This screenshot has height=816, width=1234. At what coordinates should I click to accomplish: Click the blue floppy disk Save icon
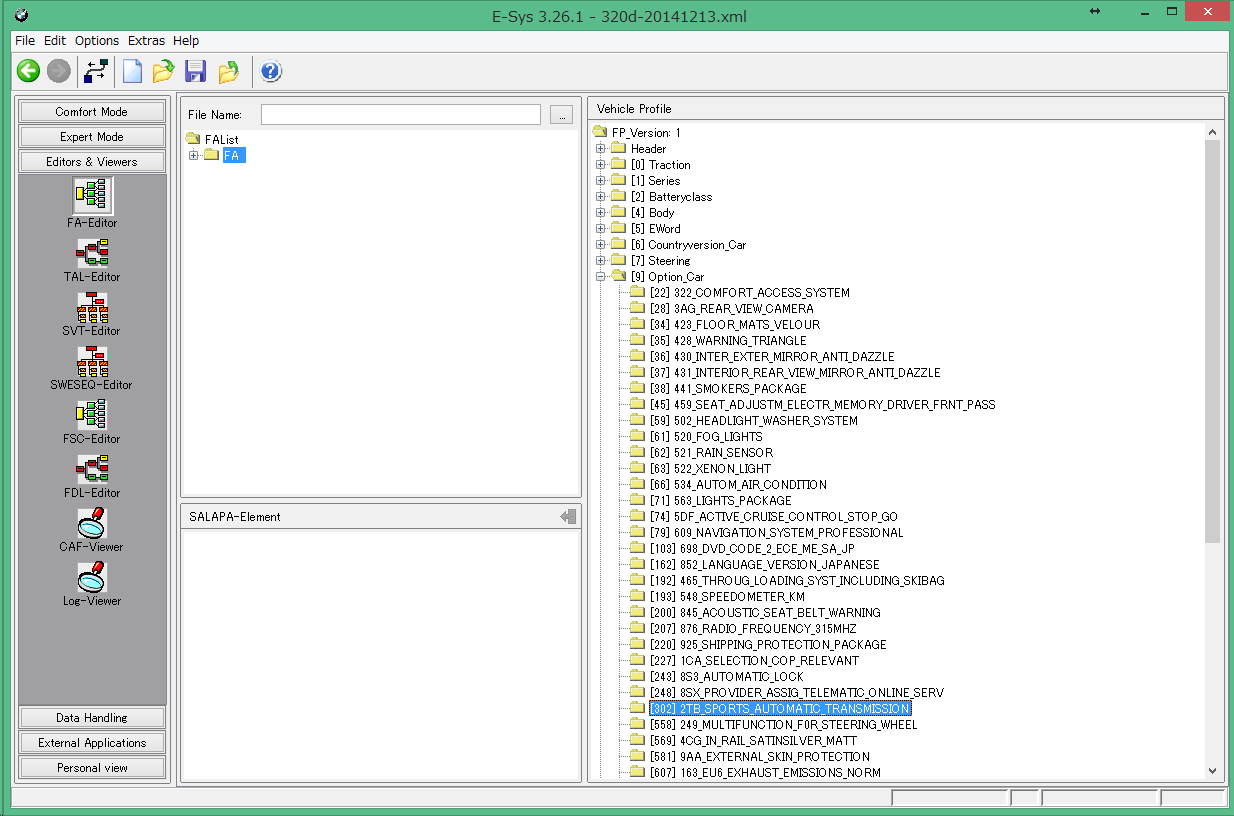(196, 71)
